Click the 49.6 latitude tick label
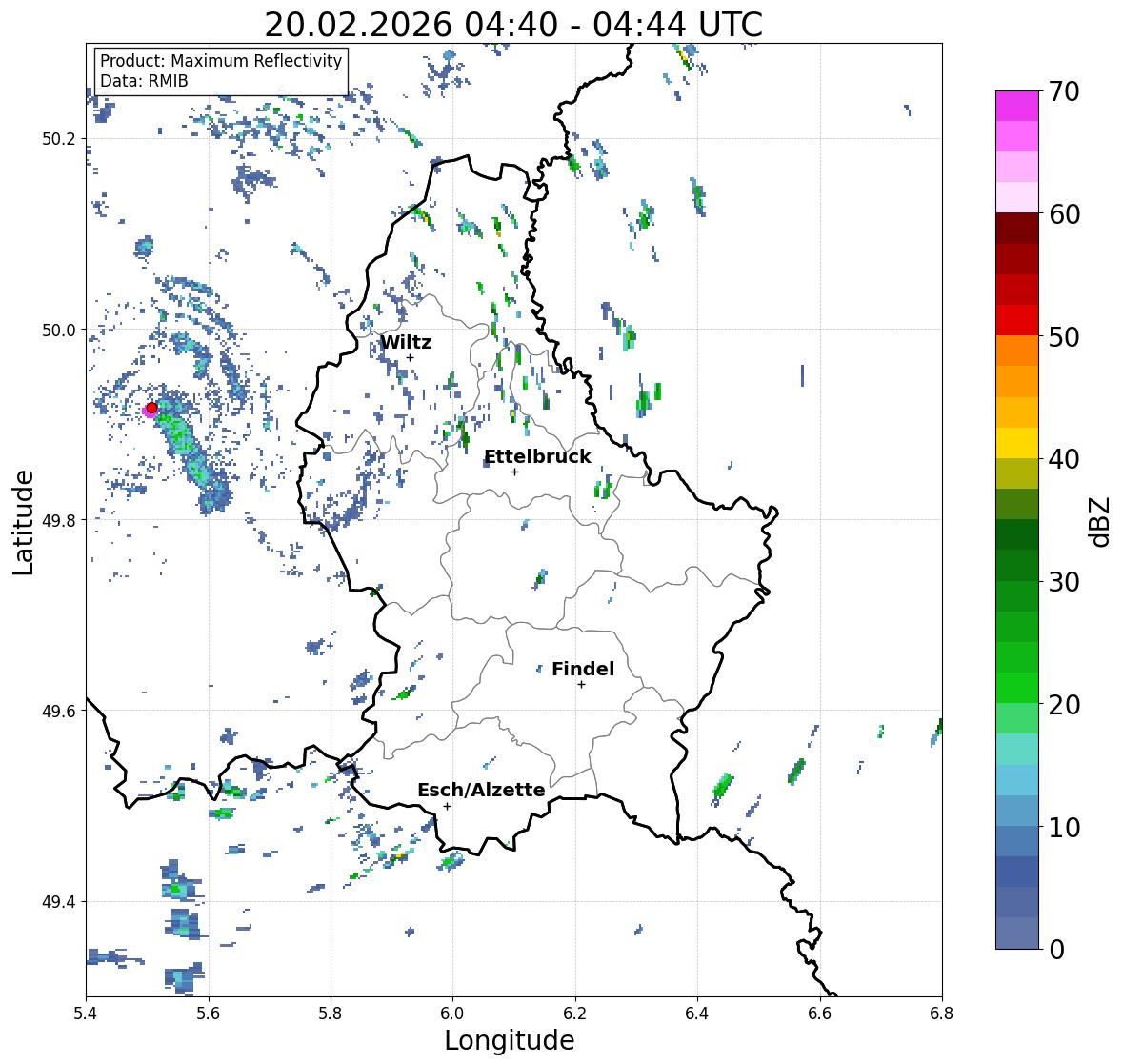1123x1064 pixels. (x=58, y=711)
